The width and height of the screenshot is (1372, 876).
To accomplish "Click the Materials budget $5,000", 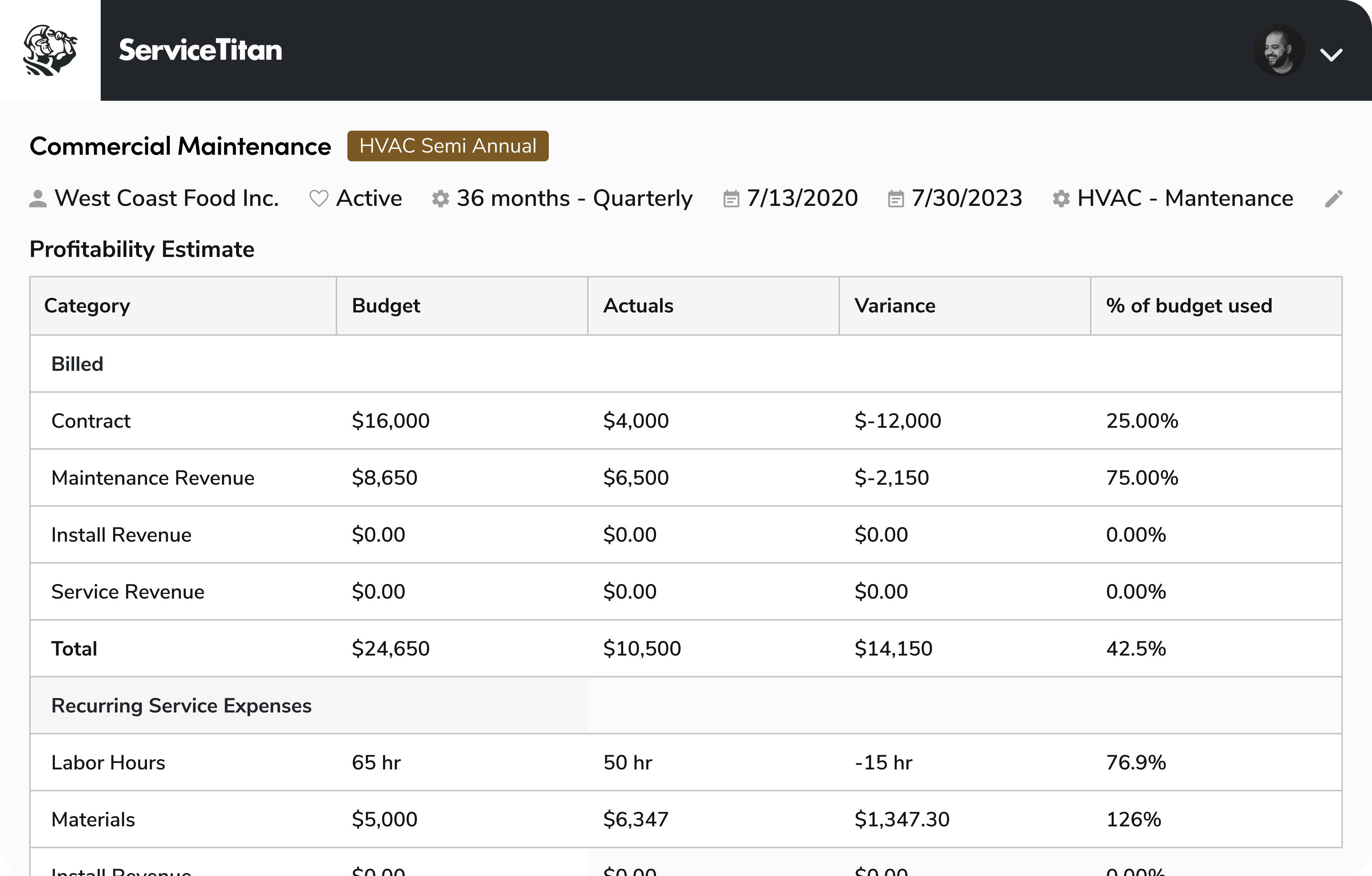I will [385, 819].
